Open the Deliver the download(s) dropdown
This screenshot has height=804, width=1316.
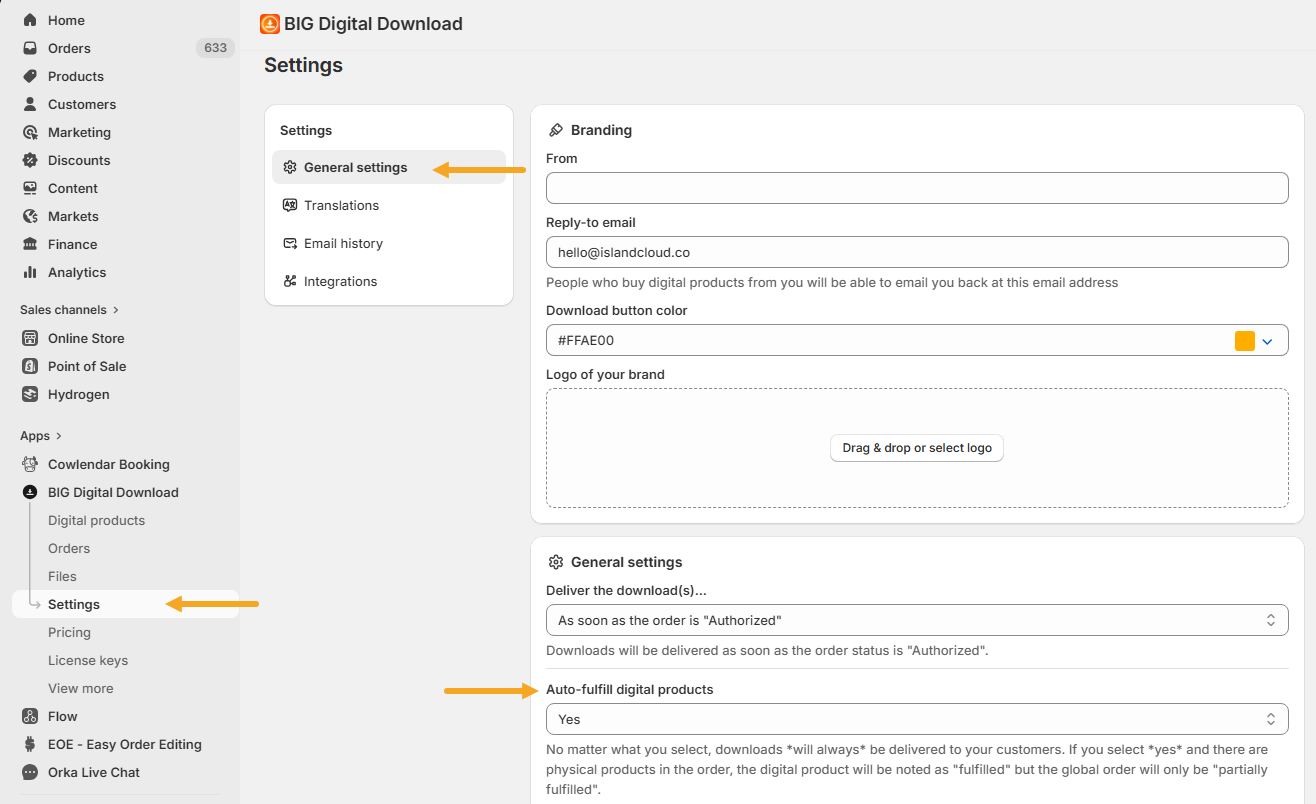[916, 620]
